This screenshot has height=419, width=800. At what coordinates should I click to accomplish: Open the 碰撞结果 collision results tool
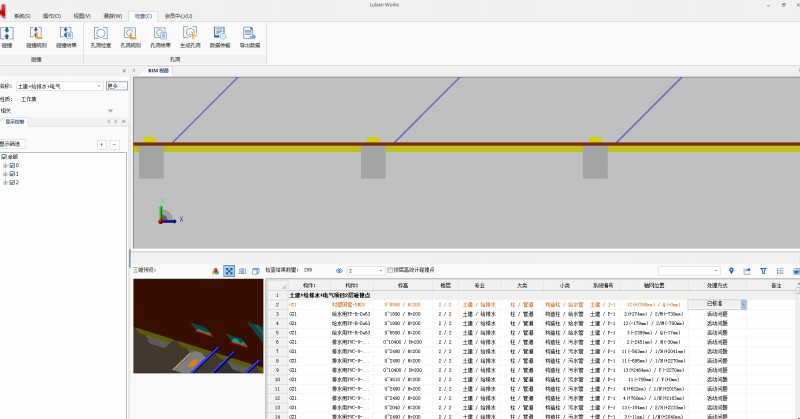[66, 37]
